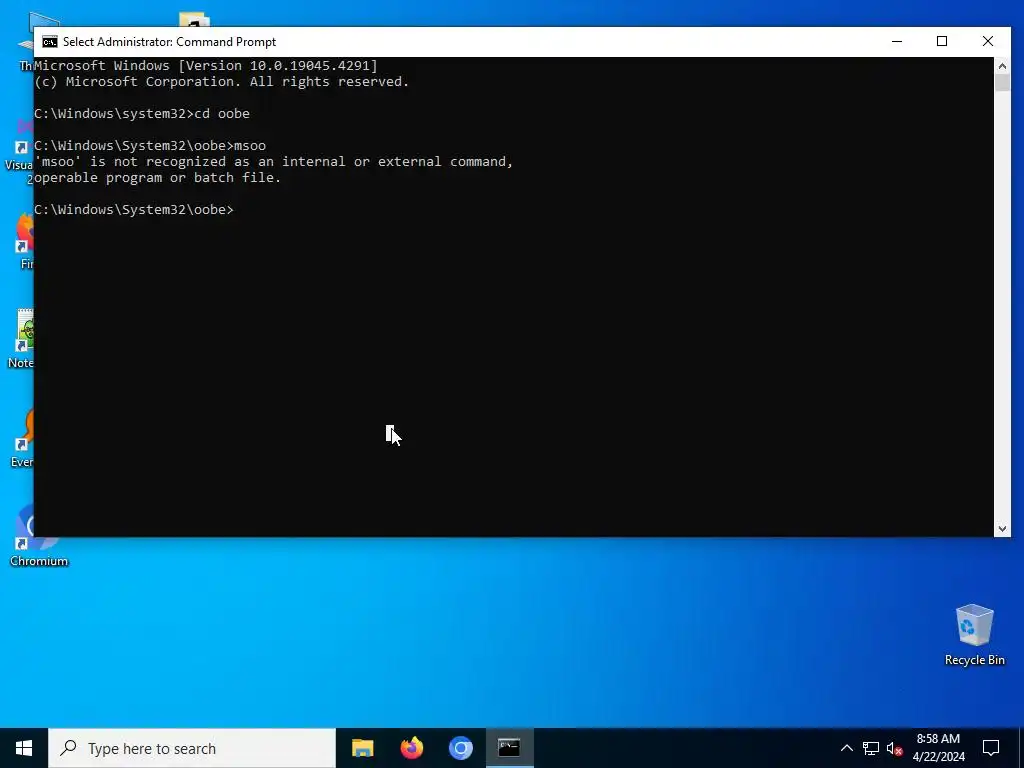The height and width of the screenshot is (768, 1024).
Task: Click the 'operable program or batch file.' line
Action: [157, 178]
